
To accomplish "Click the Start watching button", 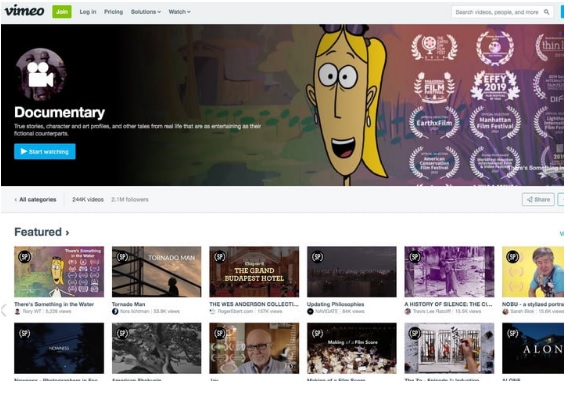I will click(x=45, y=151).
